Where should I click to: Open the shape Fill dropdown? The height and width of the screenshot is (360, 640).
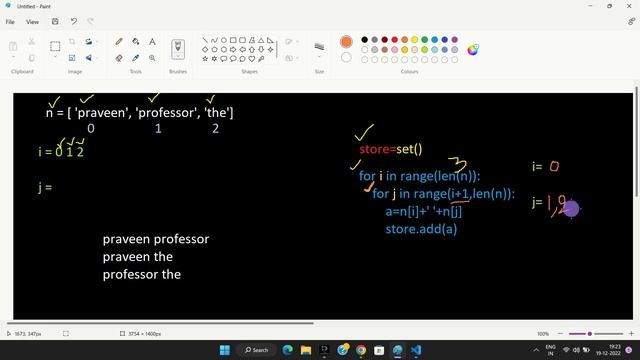click(291, 58)
